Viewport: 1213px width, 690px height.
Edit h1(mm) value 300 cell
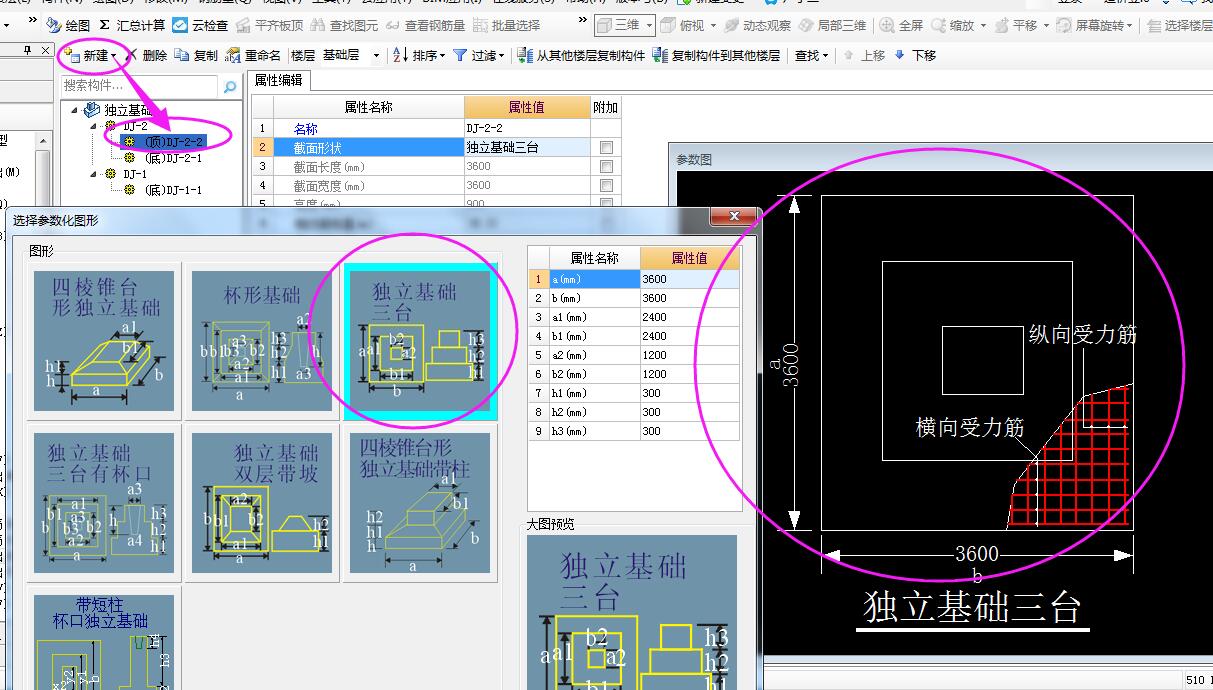tap(689, 393)
